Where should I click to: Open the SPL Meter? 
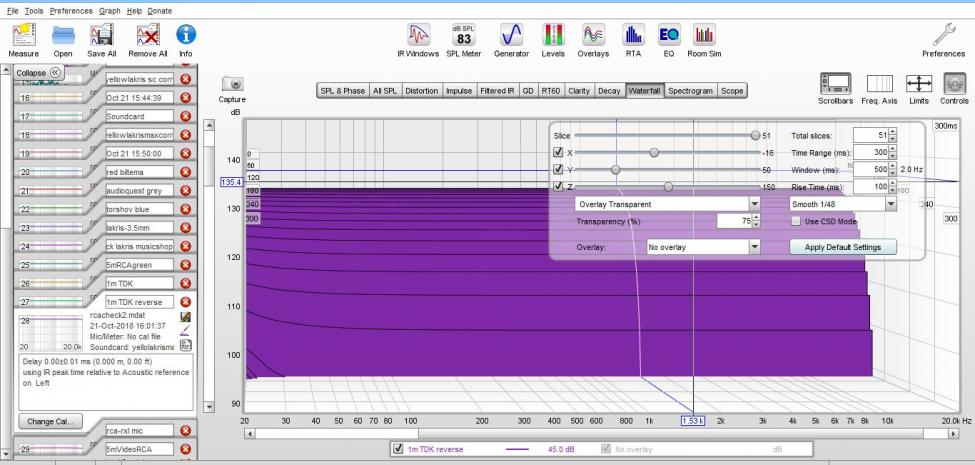click(463, 35)
